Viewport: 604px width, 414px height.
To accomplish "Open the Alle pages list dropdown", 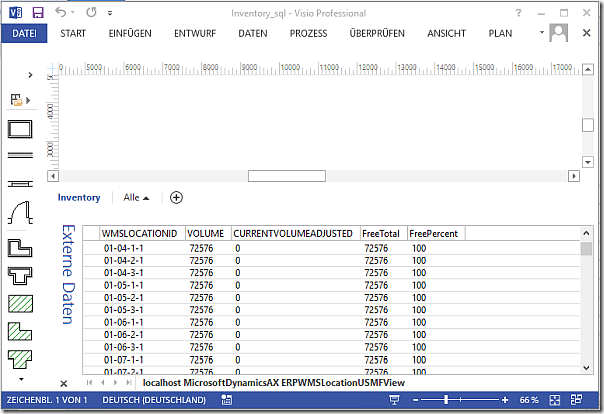I will [x=136, y=198].
